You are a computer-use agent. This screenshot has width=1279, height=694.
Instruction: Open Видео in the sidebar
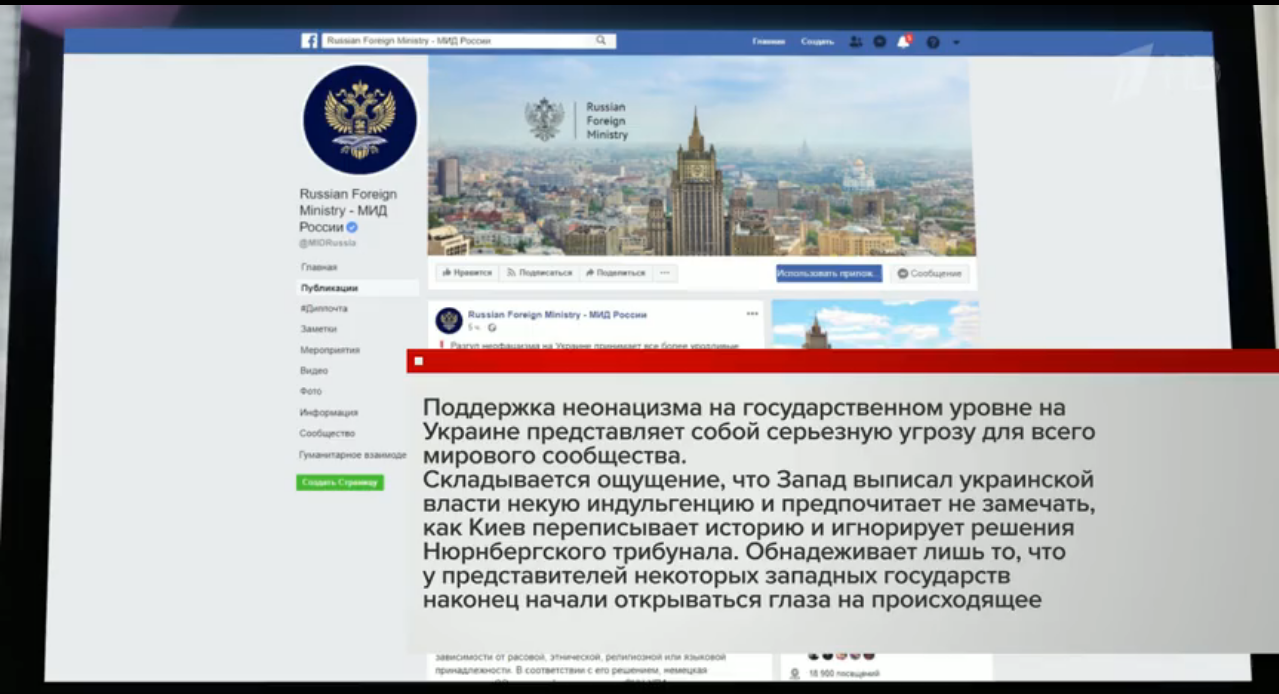(x=313, y=370)
